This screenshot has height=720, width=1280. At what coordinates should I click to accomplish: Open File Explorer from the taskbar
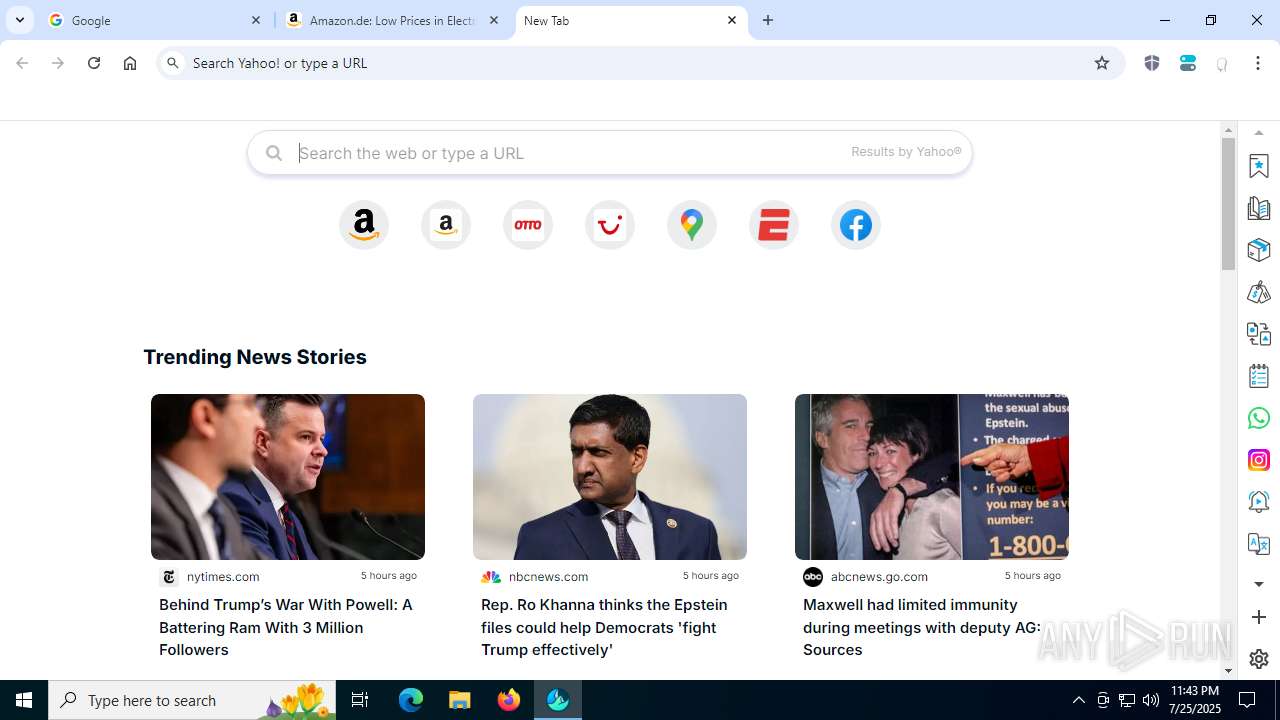coord(459,700)
